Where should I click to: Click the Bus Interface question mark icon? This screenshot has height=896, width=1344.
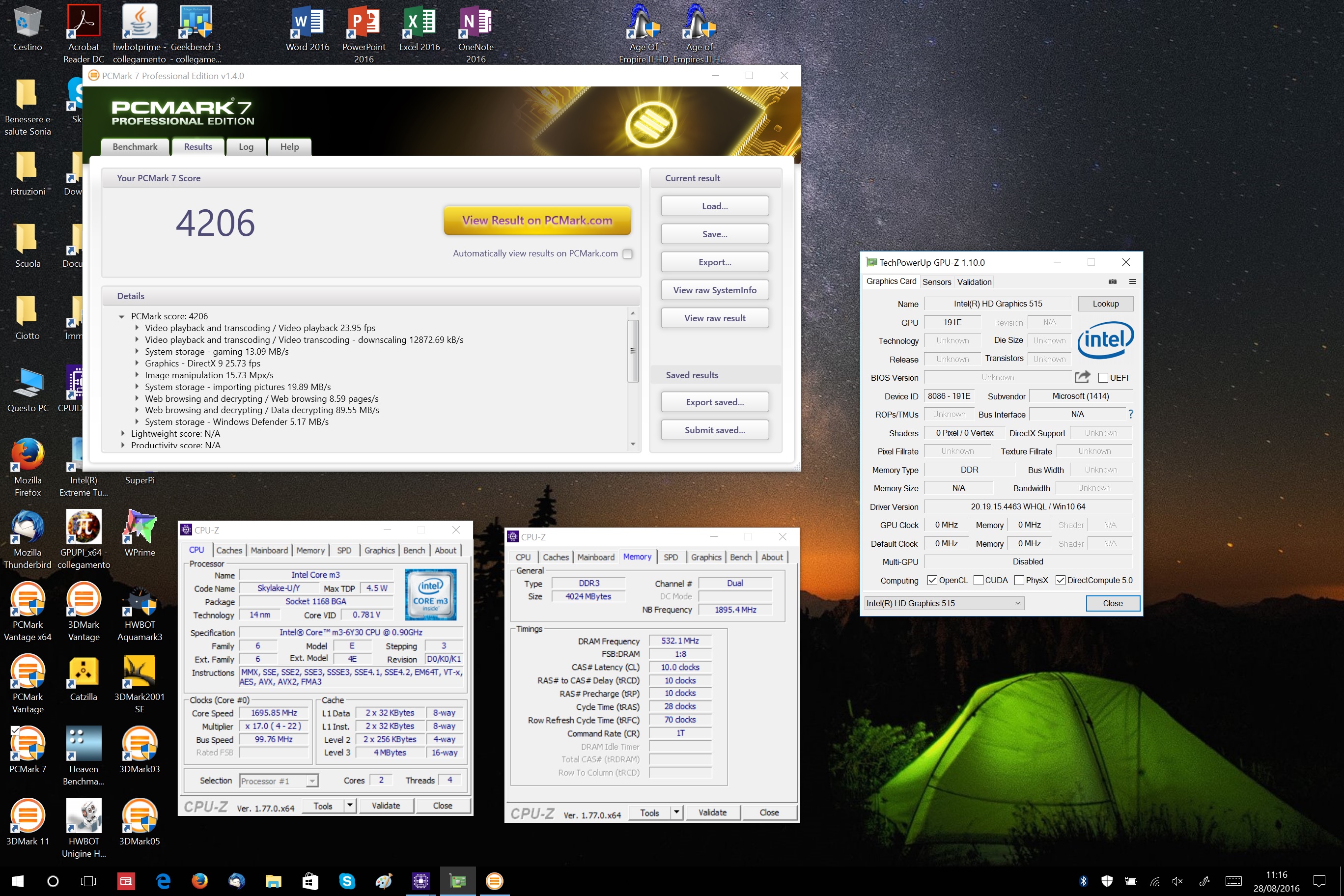[1130, 414]
